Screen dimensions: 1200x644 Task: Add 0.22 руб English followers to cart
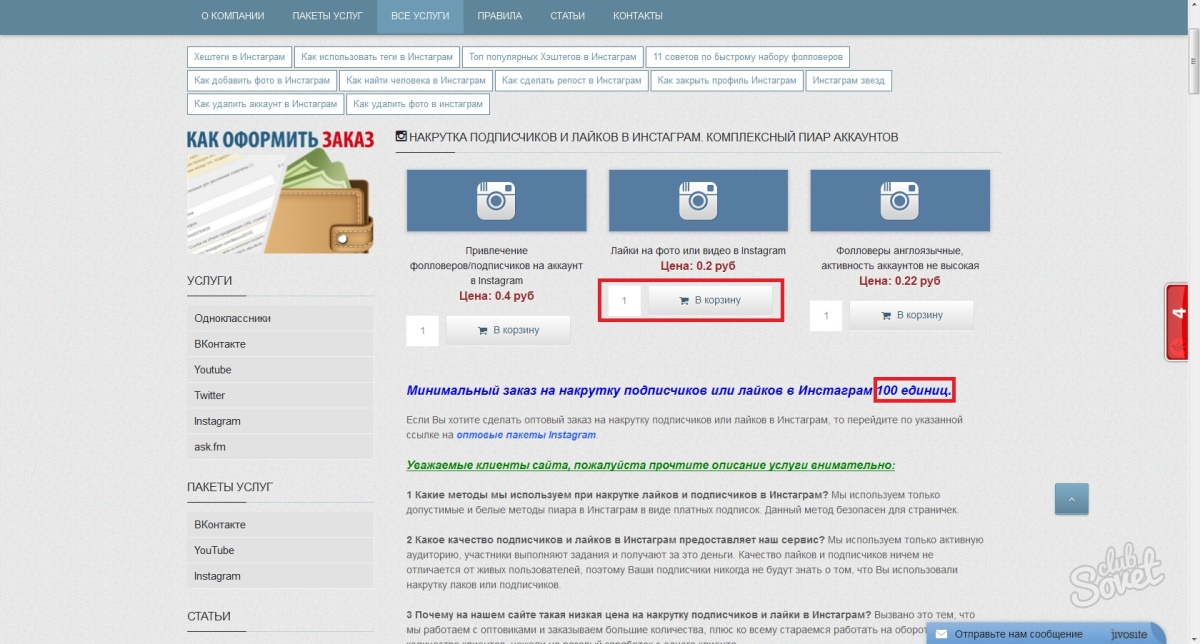[911, 315]
